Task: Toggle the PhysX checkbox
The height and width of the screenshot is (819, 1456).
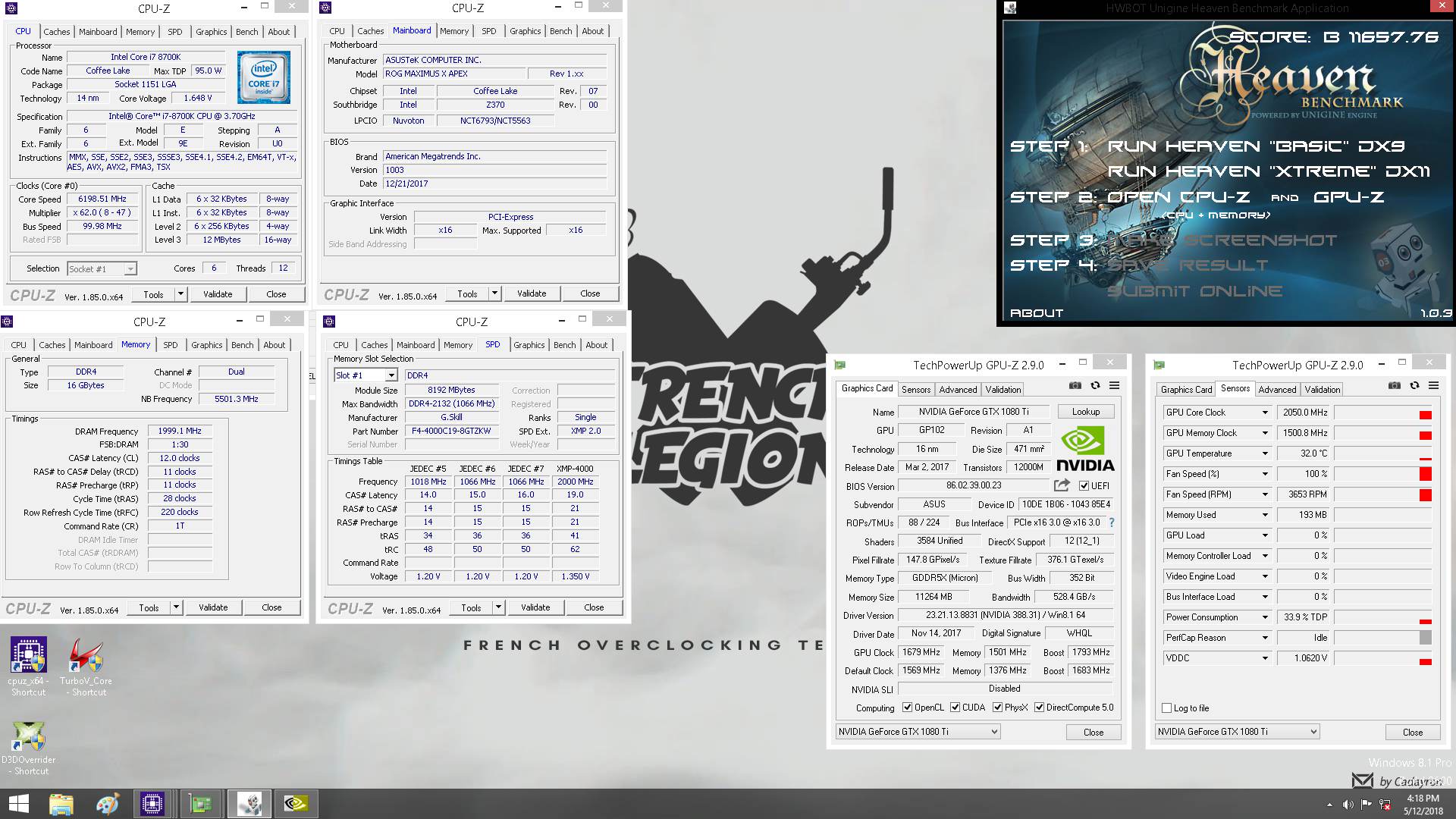Action: 997,708
